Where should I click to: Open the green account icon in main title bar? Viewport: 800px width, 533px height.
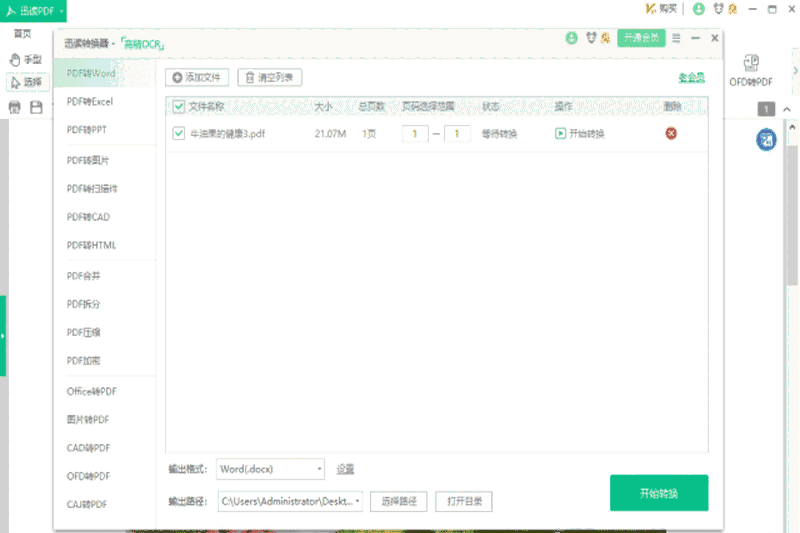tap(698, 9)
